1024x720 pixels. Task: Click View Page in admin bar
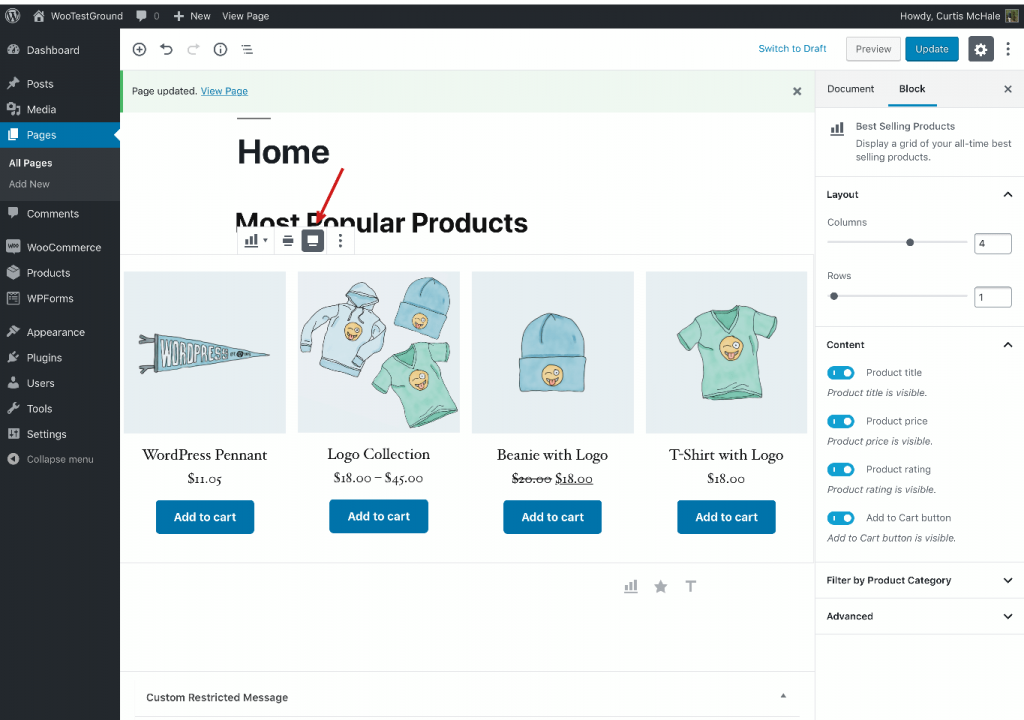coord(246,16)
